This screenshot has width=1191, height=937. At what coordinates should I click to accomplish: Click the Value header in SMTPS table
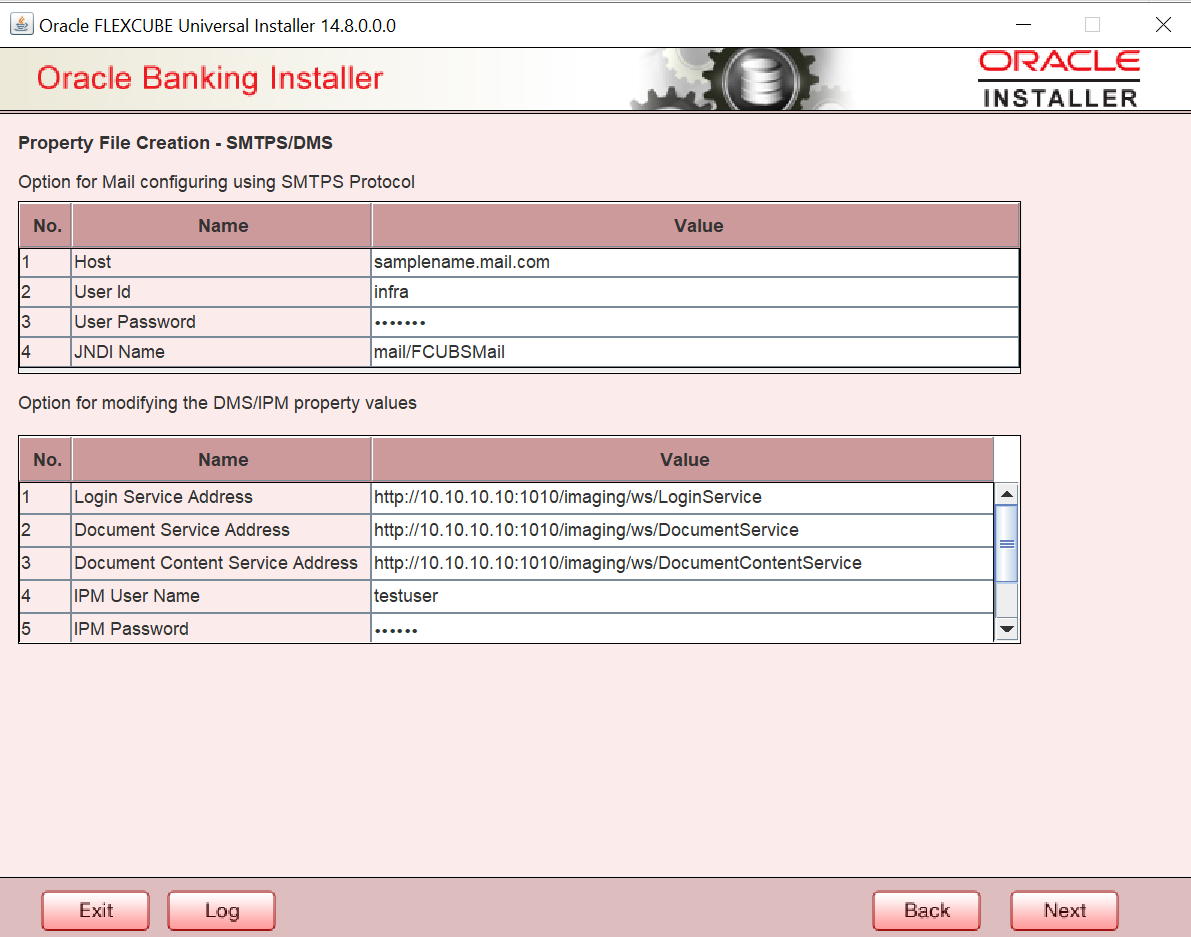697,226
